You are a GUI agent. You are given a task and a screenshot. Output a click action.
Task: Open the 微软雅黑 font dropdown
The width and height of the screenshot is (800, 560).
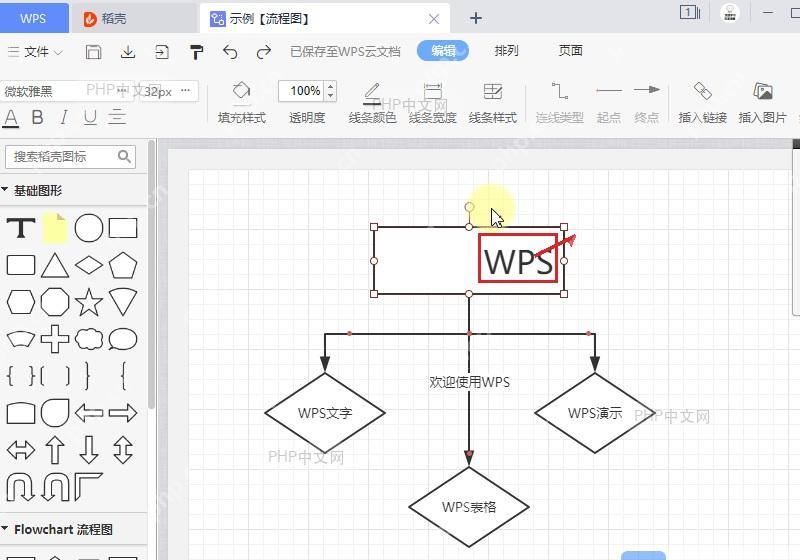point(66,91)
